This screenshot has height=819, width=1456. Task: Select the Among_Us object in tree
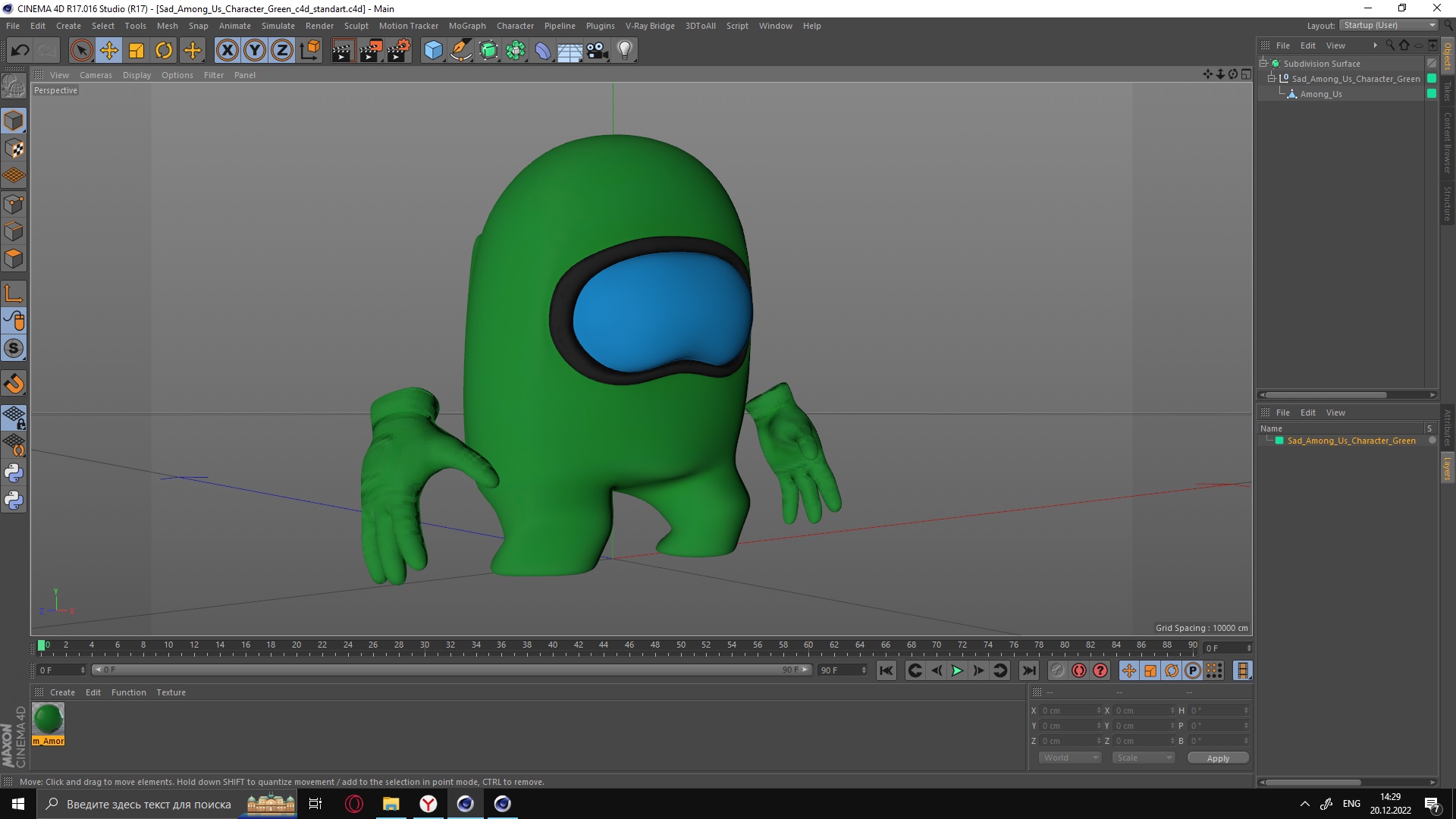(1320, 94)
